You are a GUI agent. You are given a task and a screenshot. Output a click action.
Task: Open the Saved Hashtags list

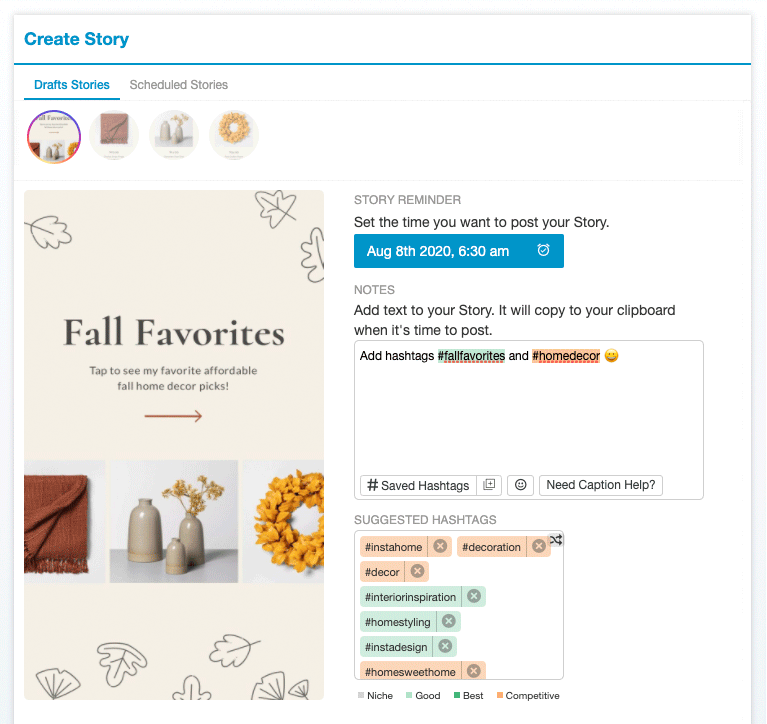tap(418, 485)
